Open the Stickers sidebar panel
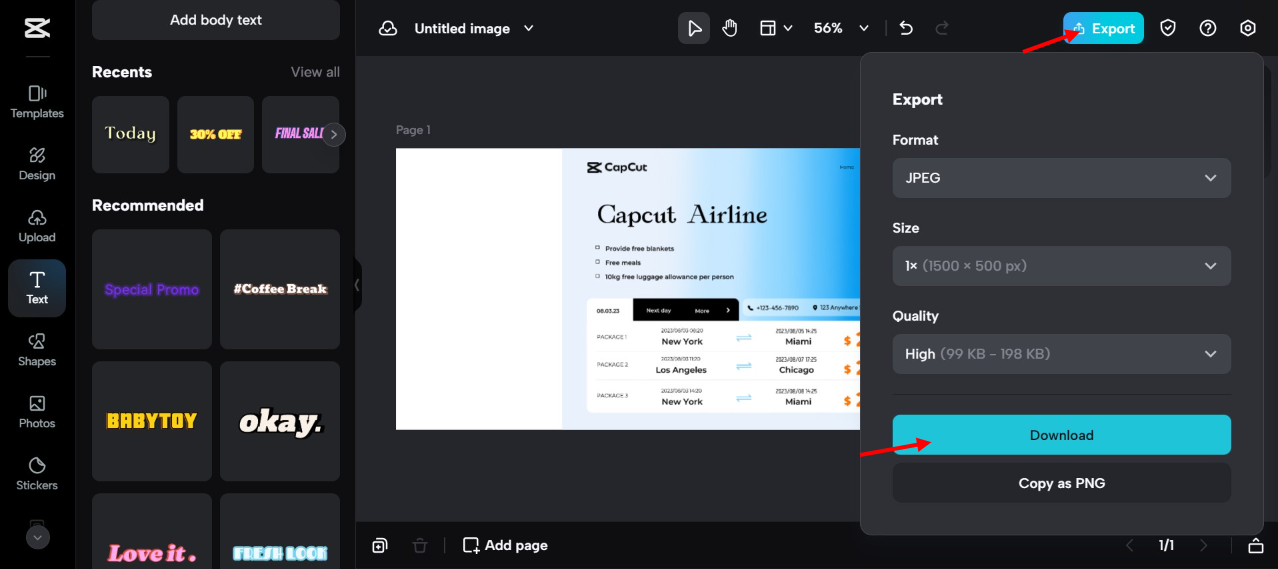Viewport: 1278px width, 569px height. click(37, 473)
